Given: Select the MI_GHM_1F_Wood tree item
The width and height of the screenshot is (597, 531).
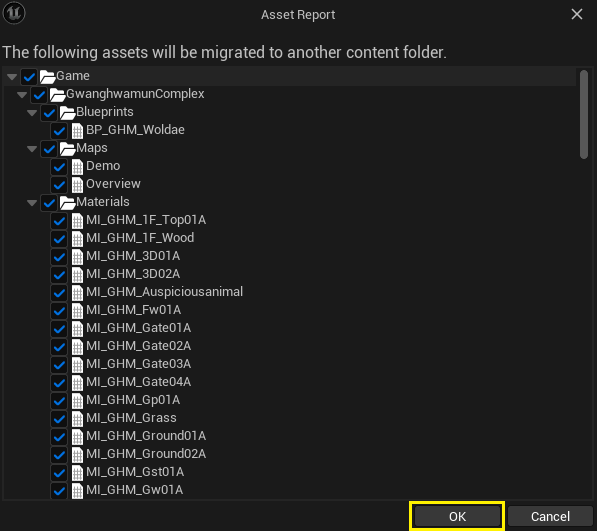Looking at the screenshot, I should pos(140,238).
